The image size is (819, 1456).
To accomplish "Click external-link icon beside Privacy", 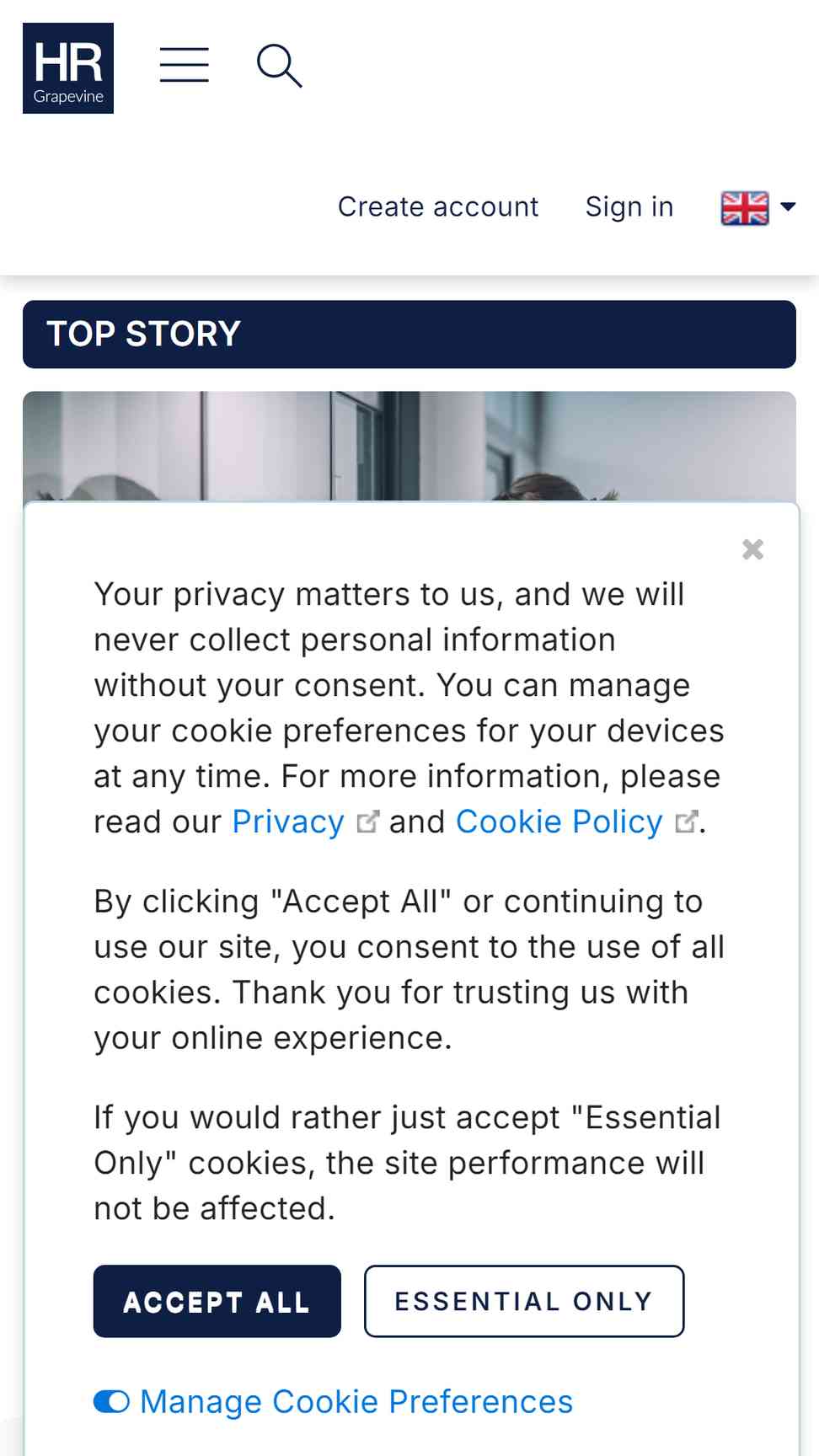I will 368,822.
